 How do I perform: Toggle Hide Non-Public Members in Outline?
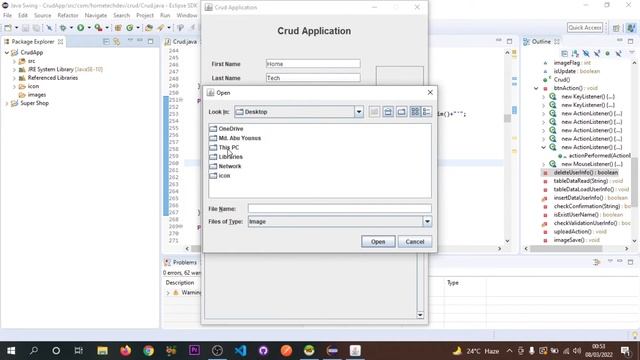click(x=607, y=53)
